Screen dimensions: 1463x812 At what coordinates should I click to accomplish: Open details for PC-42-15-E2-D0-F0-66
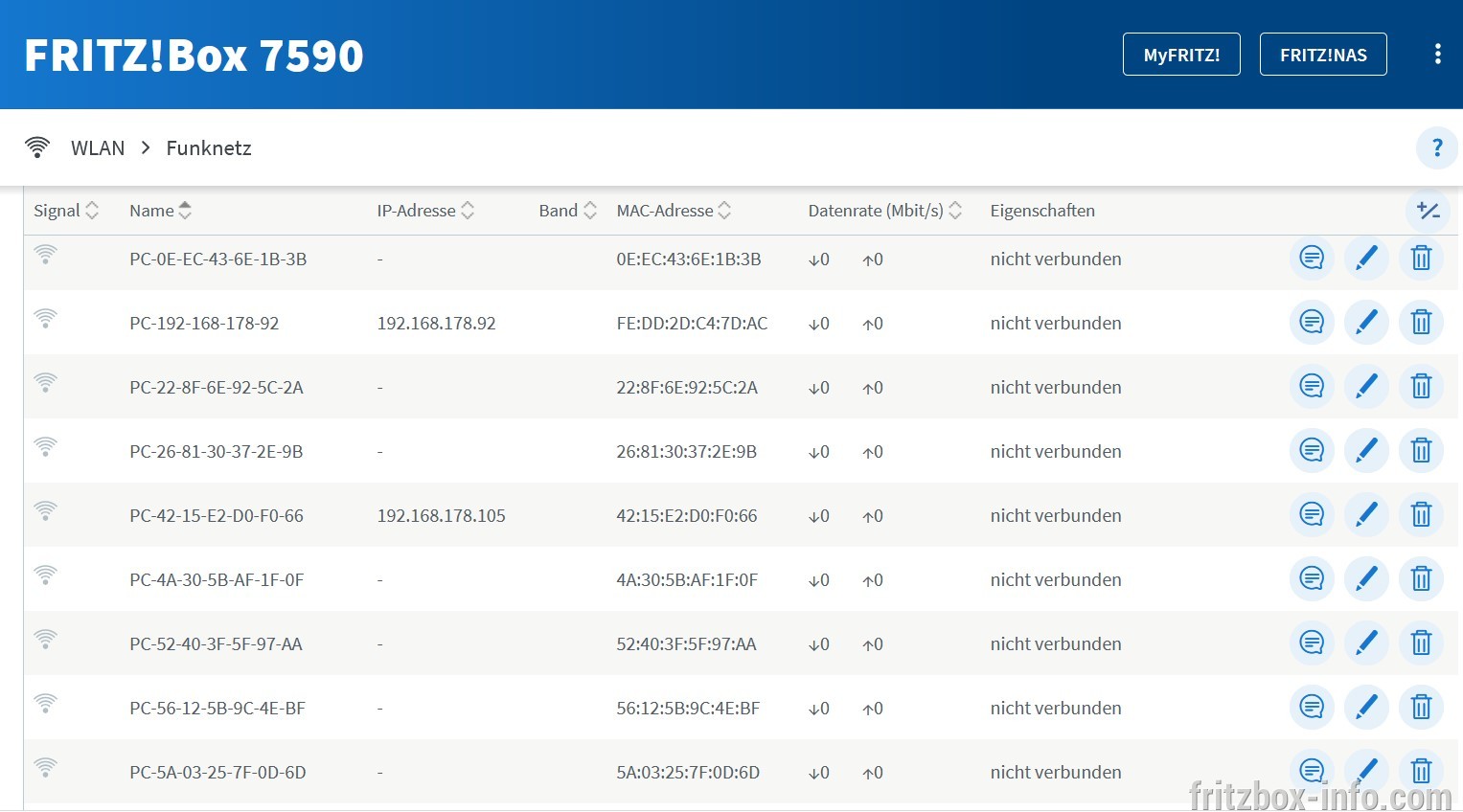[x=1312, y=515]
